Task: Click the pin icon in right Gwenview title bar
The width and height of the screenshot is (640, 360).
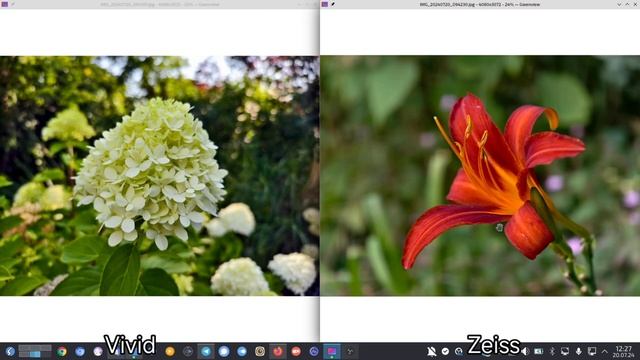Action: pos(333,4)
